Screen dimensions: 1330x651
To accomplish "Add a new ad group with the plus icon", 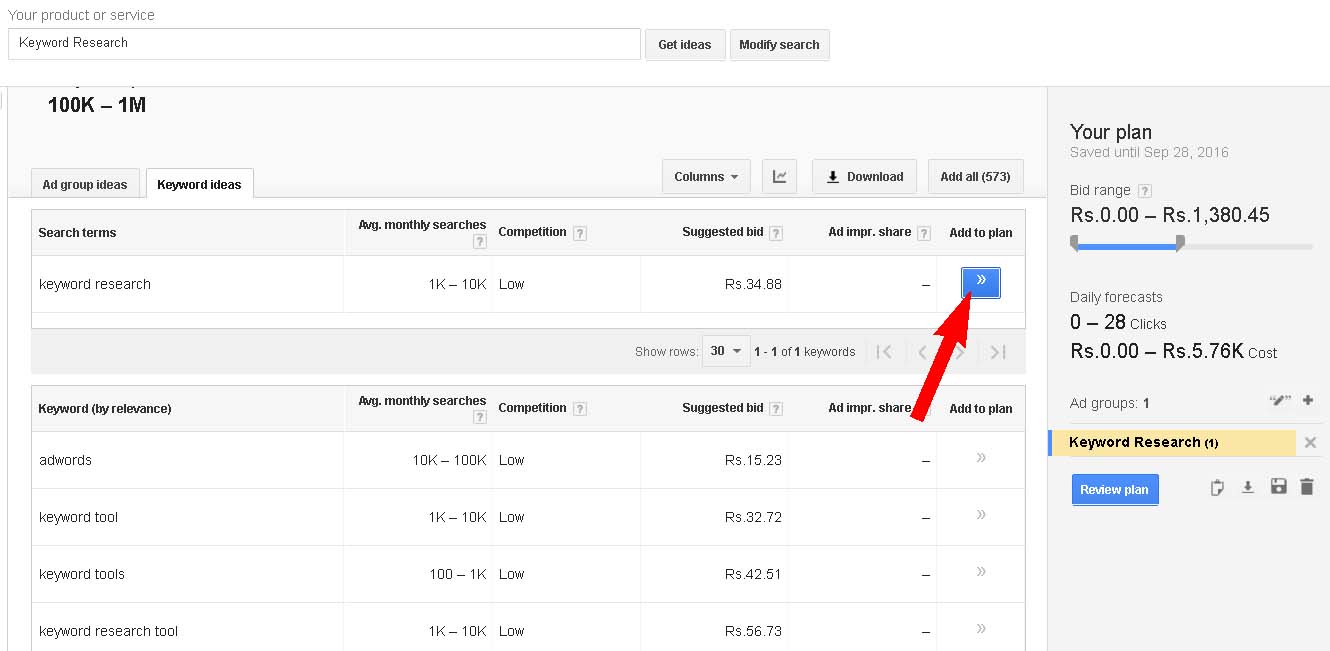I will pos(1308,400).
